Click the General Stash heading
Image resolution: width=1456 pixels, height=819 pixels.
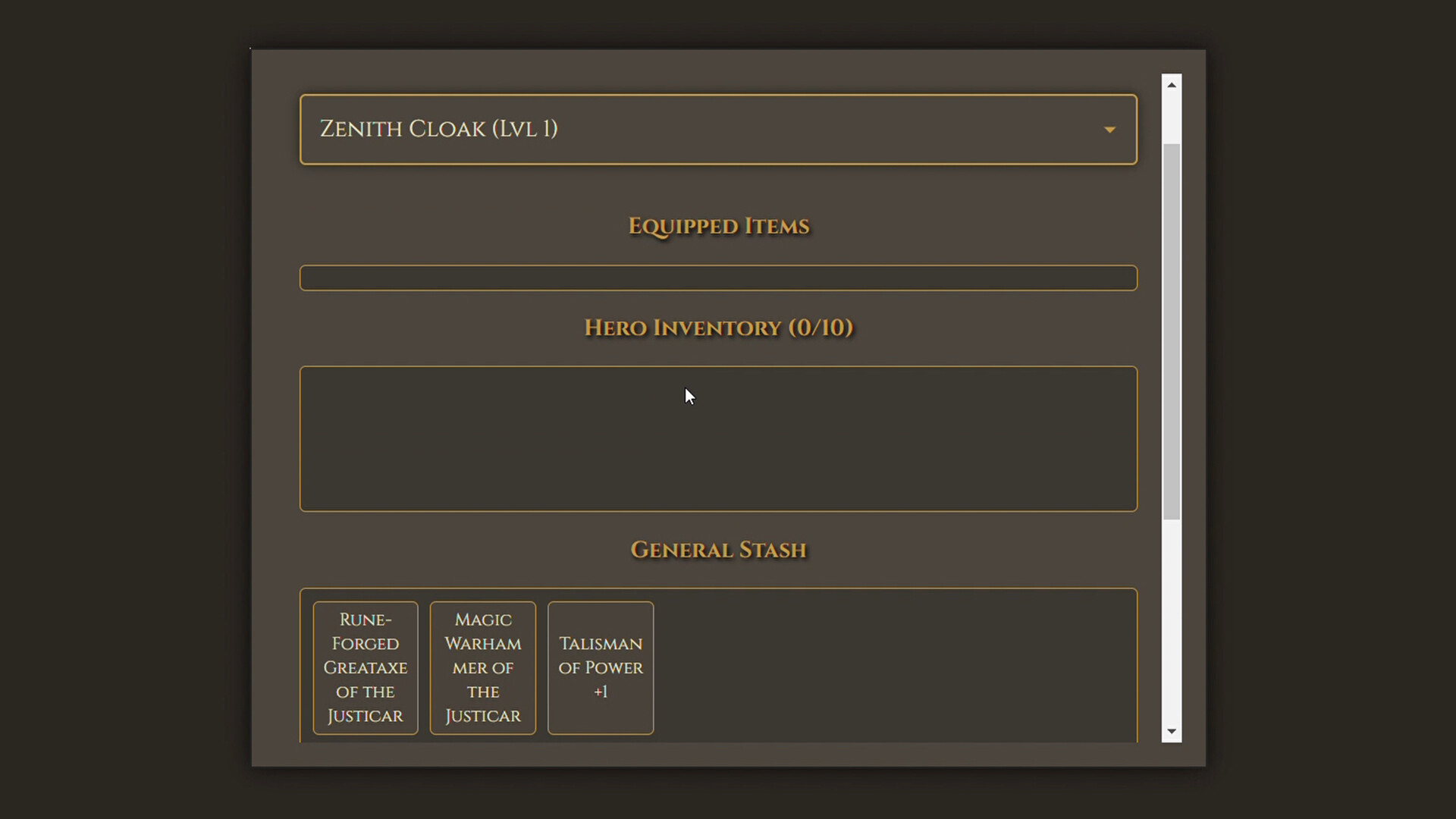coord(718,550)
